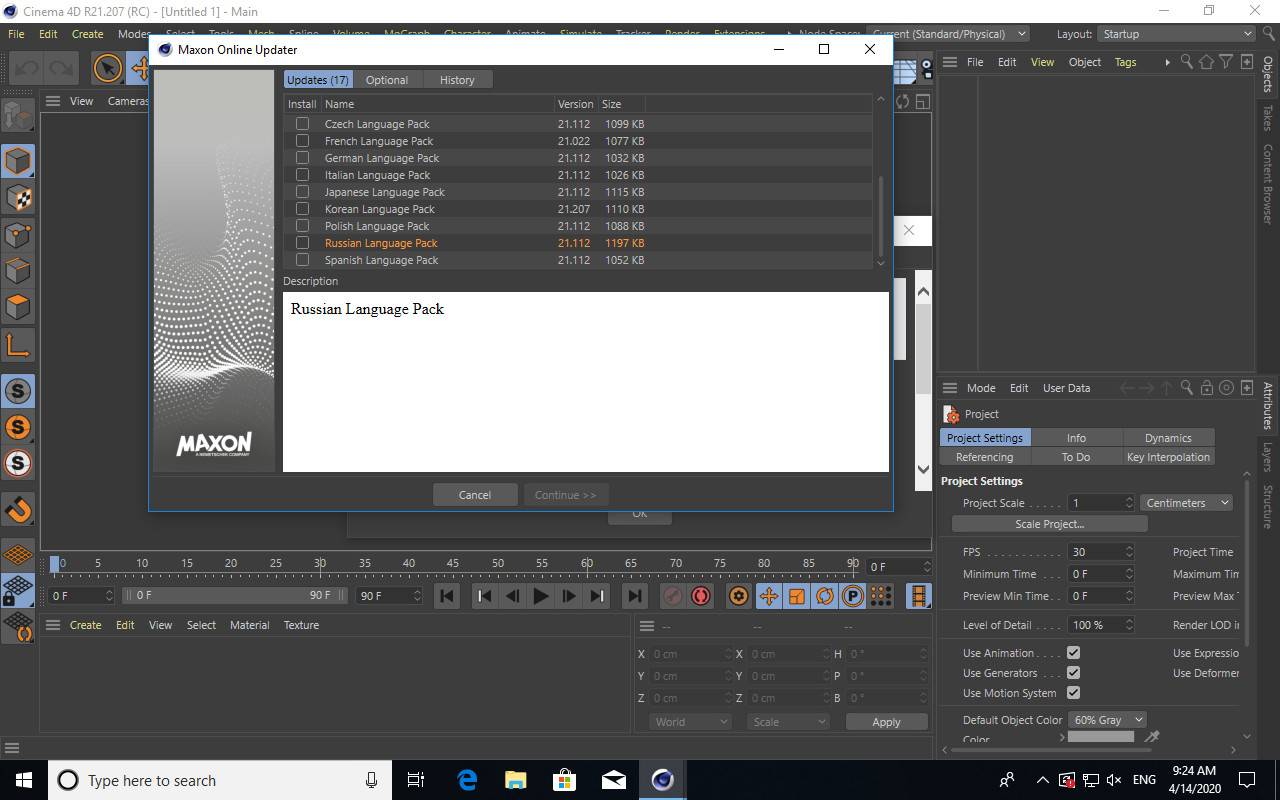Activate Texture mode checkered cube icon
The width and height of the screenshot is (1280, 800).
coord(18,198)
